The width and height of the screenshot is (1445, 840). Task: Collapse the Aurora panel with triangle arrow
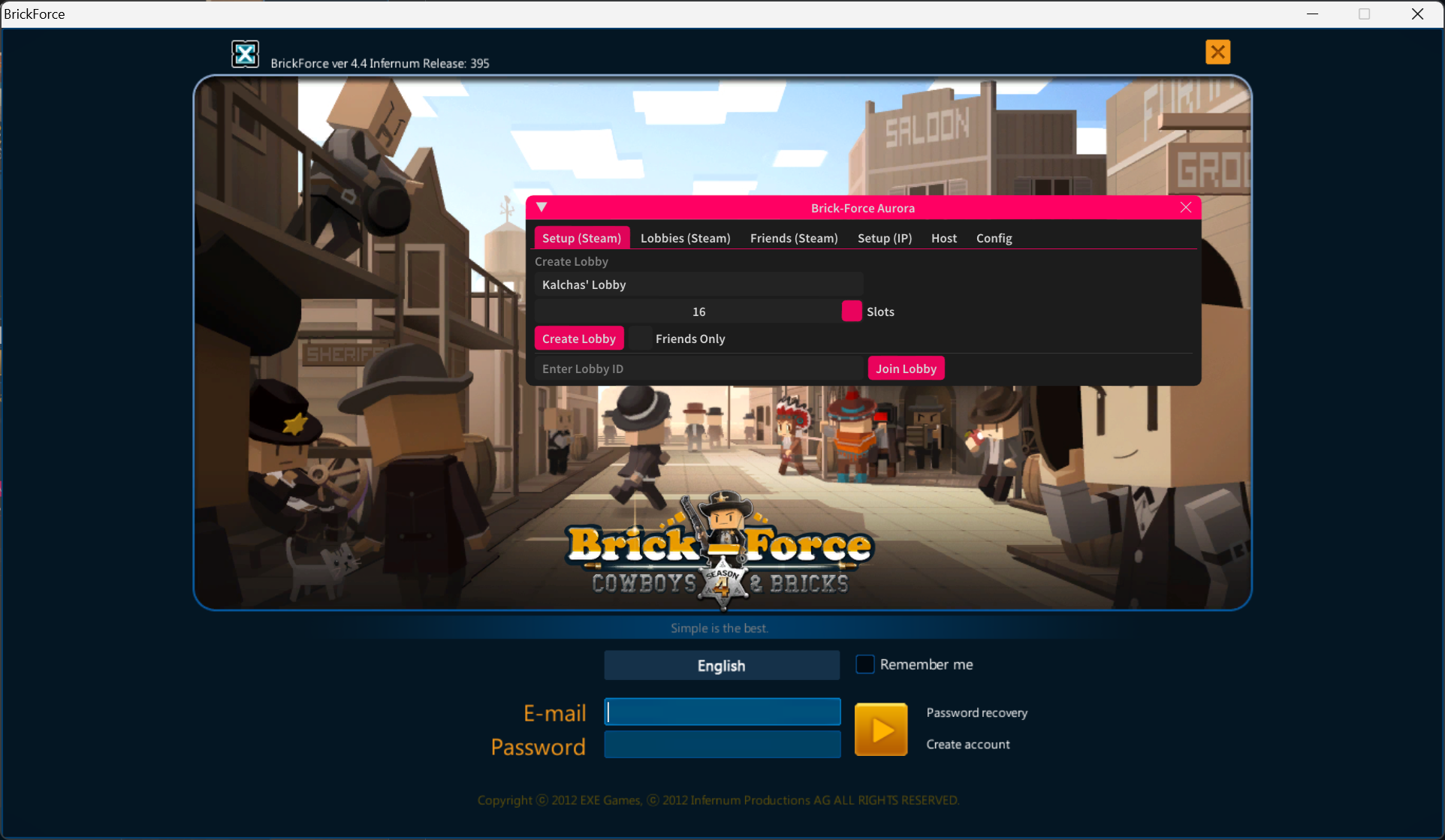[541, 207]
